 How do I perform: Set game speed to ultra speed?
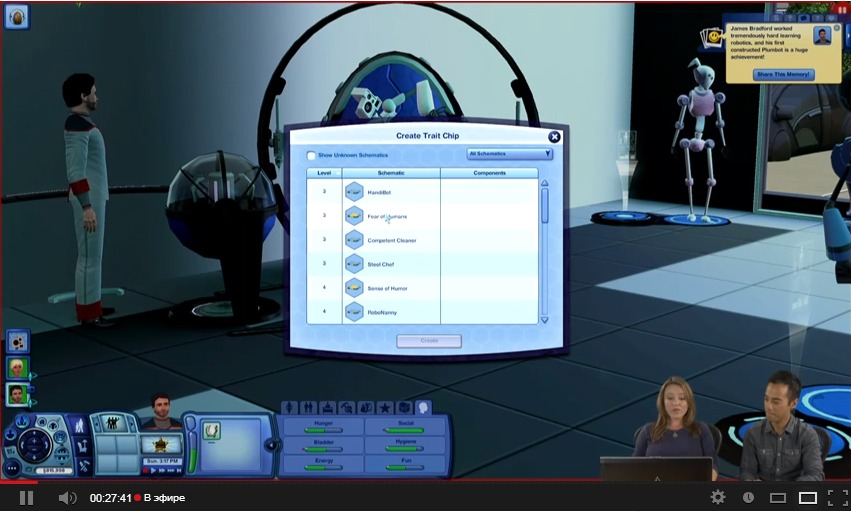tap(170, 471)
